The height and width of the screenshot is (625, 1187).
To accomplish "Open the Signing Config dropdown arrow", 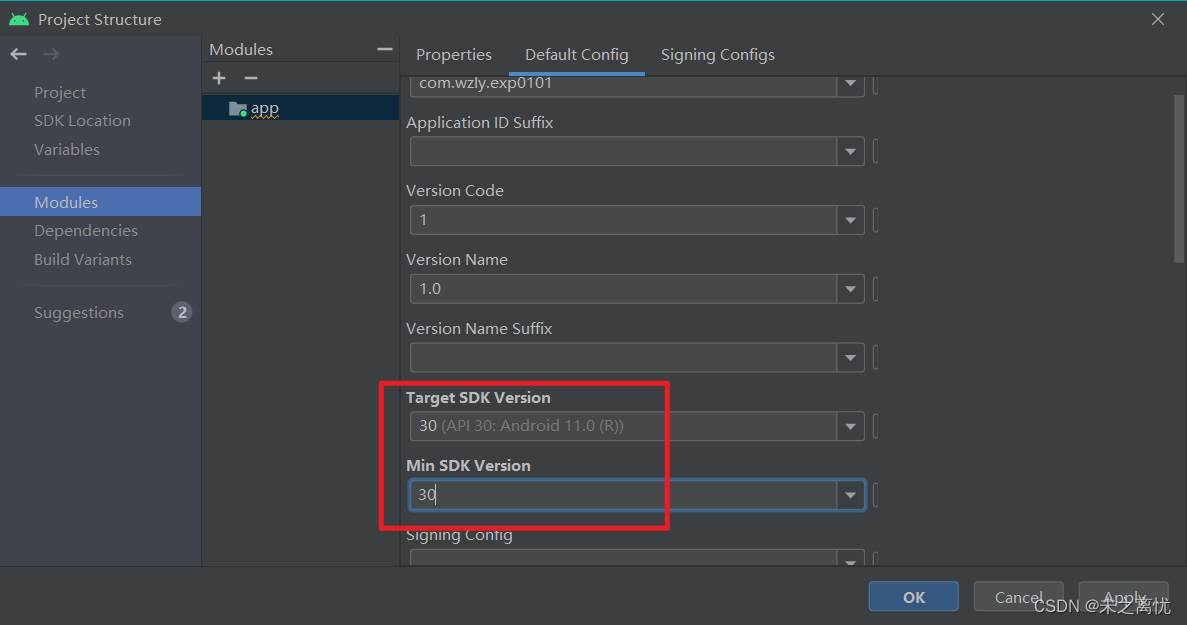I will click(850, 560).
